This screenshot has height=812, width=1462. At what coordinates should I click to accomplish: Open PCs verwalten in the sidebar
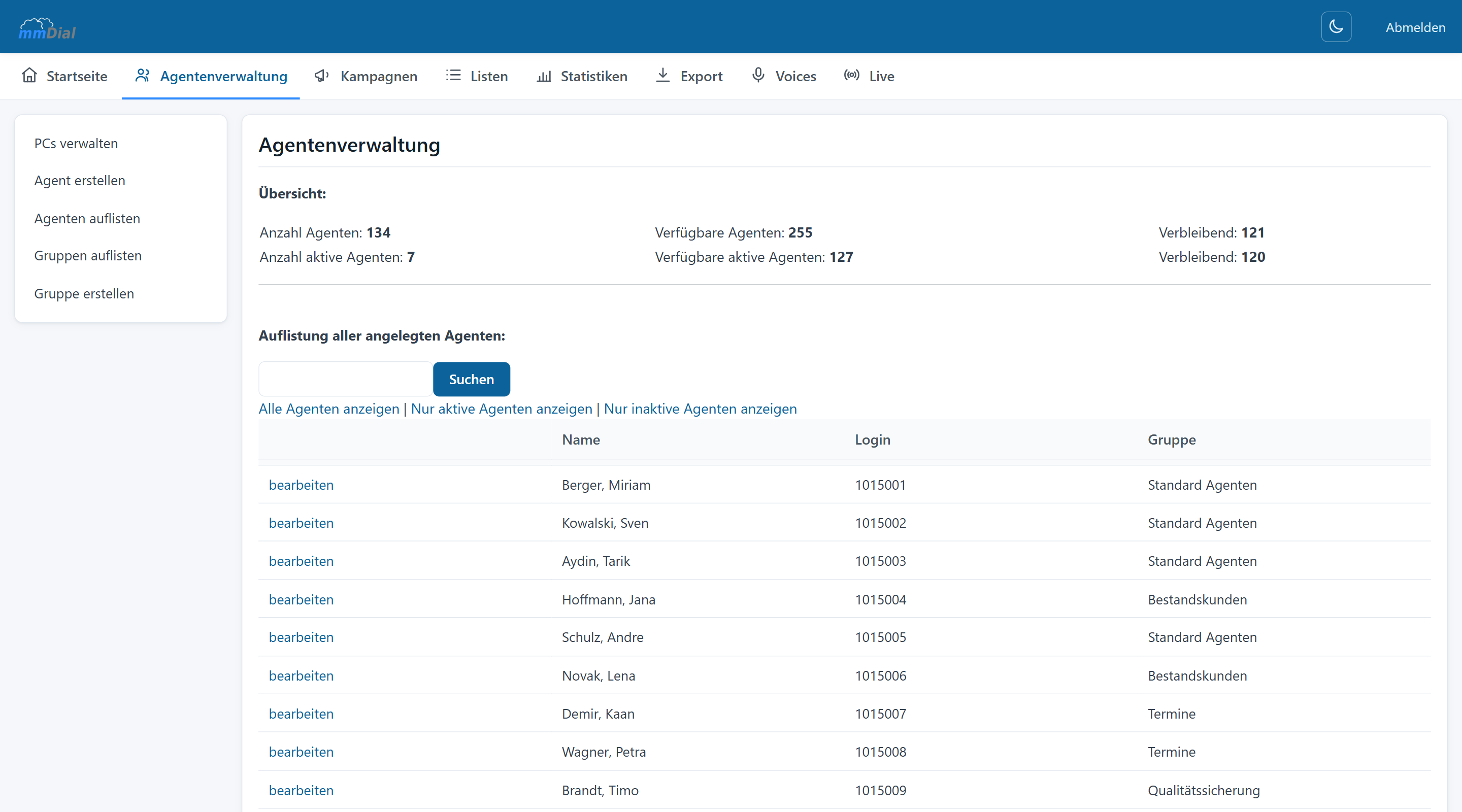76,144
